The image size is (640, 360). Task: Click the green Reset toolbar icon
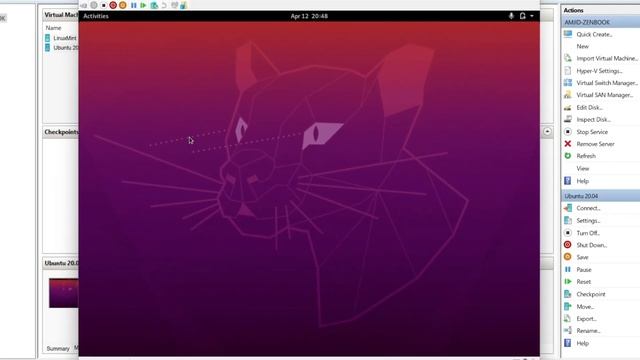(143, 5)
